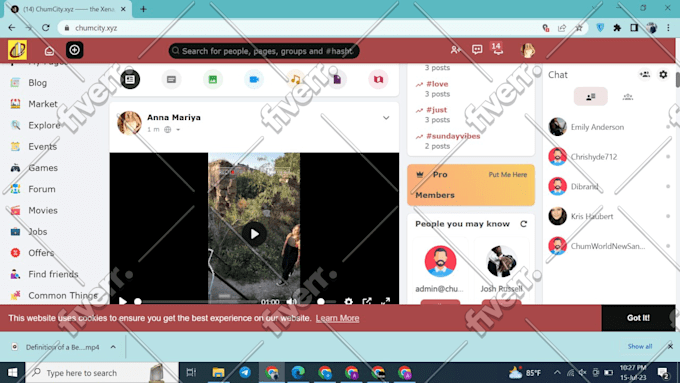Click create group chat icon in Chat panel
680x383 pixels.
click(645, 75)
